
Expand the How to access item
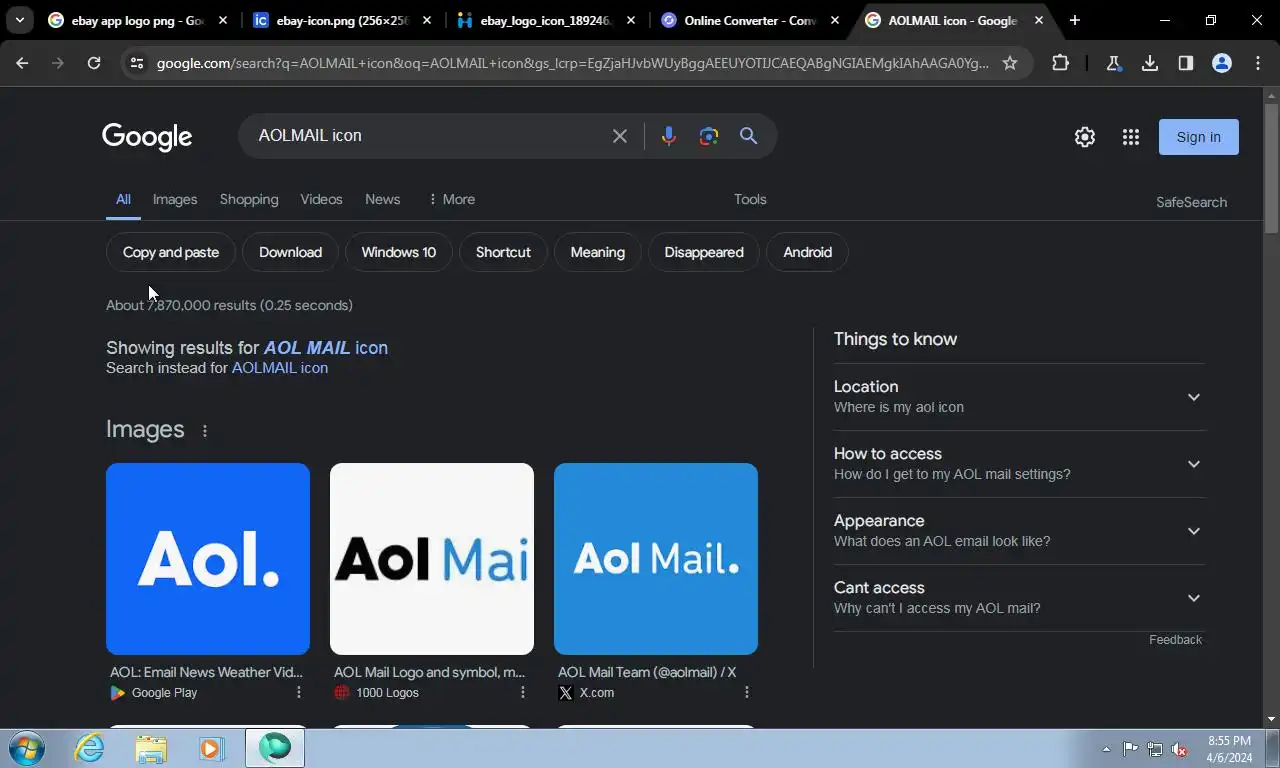pos(1018,464)
